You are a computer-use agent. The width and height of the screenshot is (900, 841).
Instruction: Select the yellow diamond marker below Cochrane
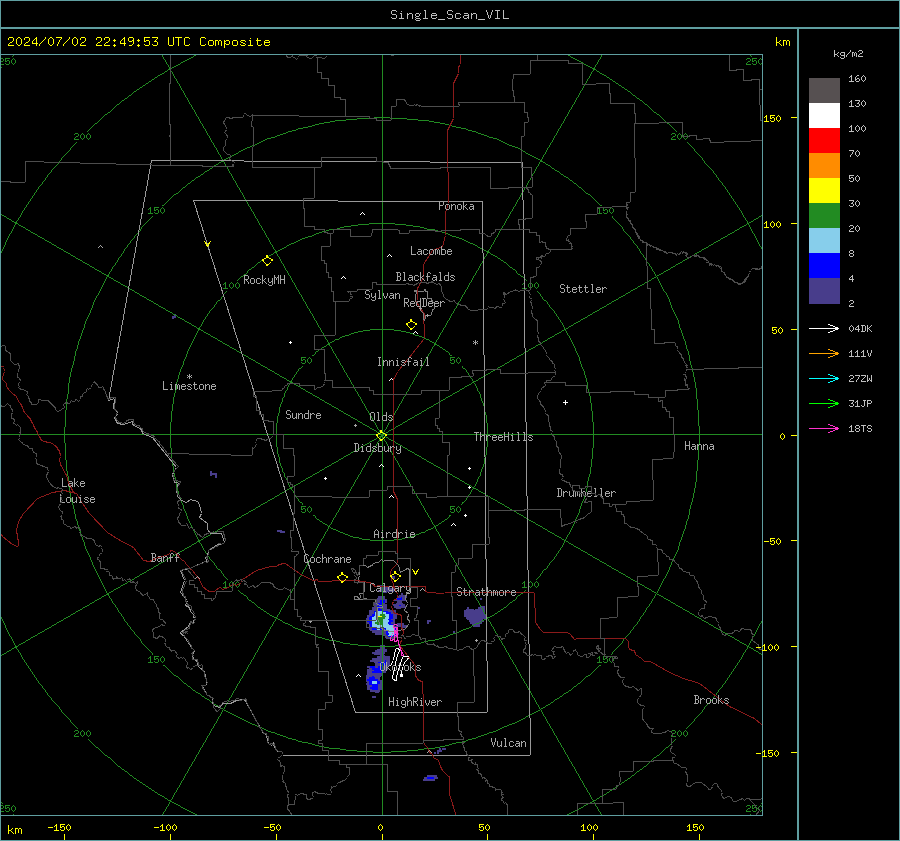point(342,578)
